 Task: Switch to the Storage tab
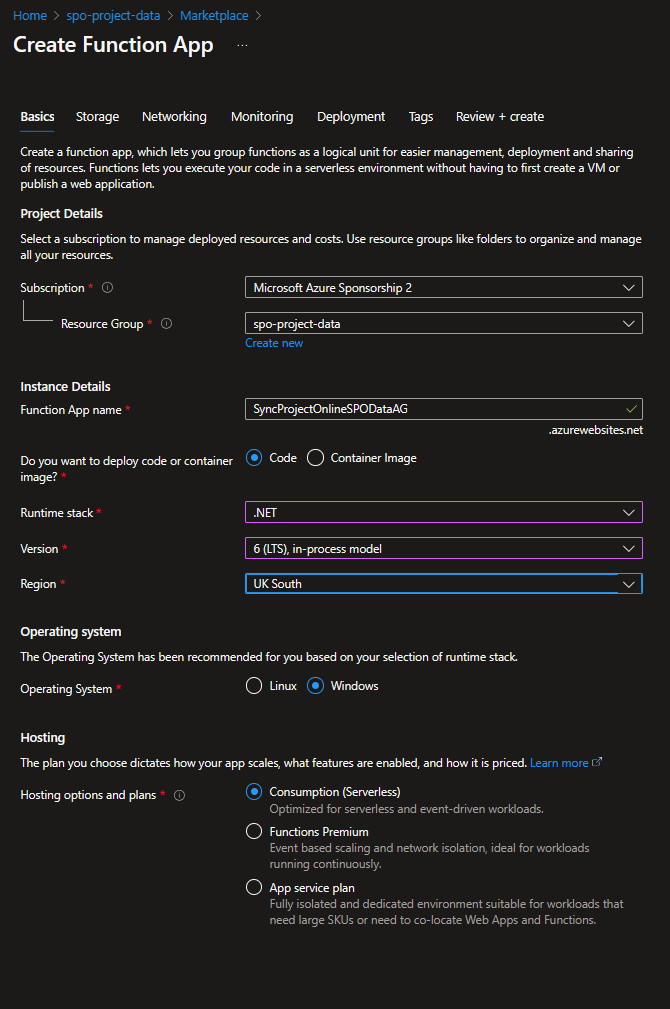[97, 116]
